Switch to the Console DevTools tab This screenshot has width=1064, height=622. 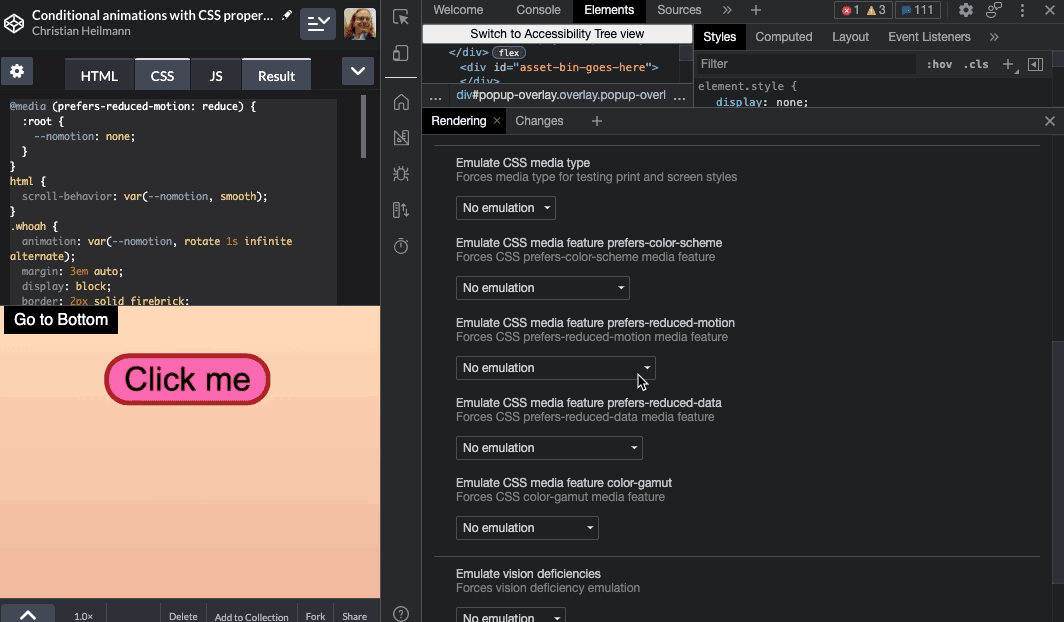coord(538,10)
